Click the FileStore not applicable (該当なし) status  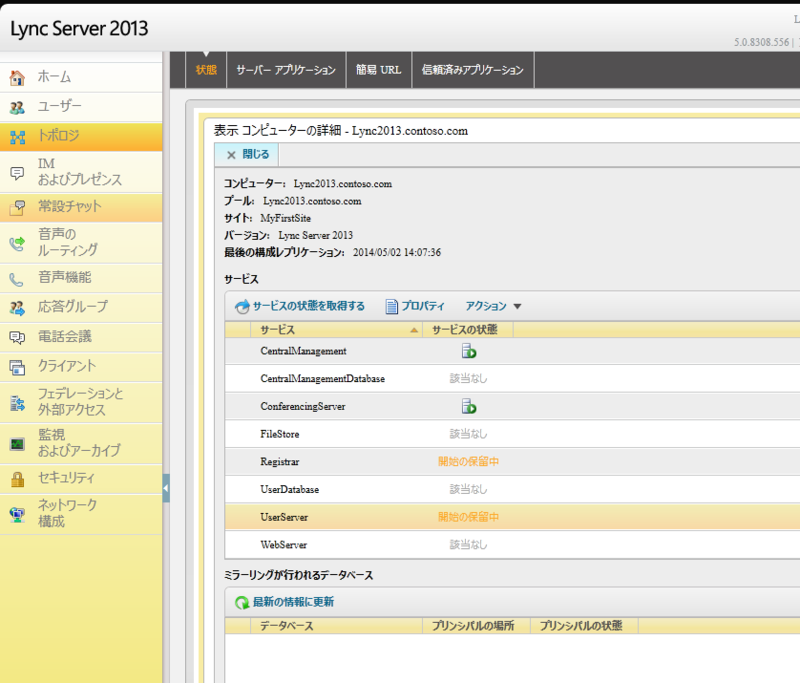pyautogui.click(x=468, y=434)
